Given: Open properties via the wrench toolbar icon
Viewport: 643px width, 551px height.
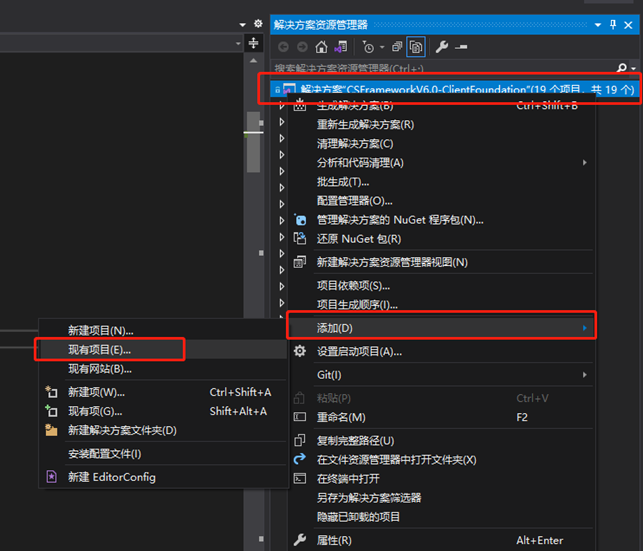Looking at the screenshot, I should (x=442, y=47).
